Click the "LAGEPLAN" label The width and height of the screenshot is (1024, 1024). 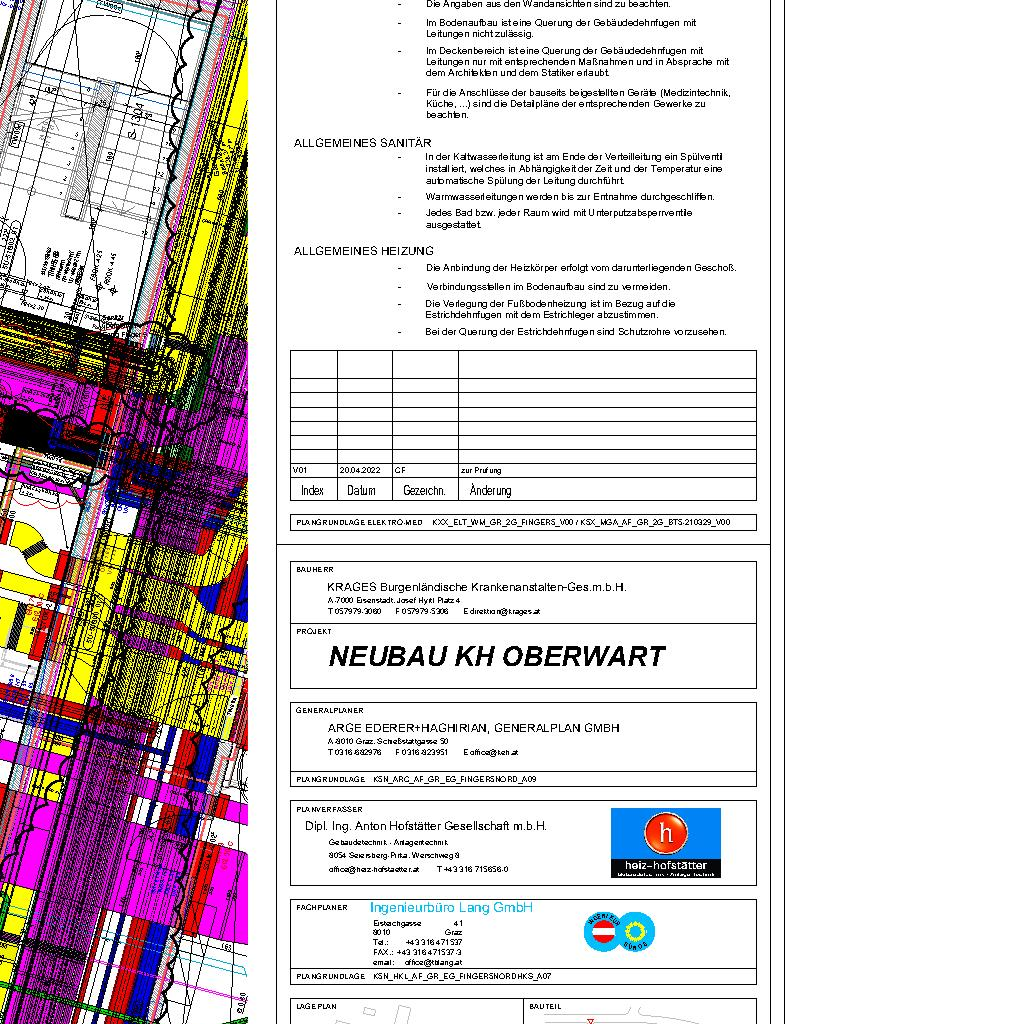tap(316, 1006)
